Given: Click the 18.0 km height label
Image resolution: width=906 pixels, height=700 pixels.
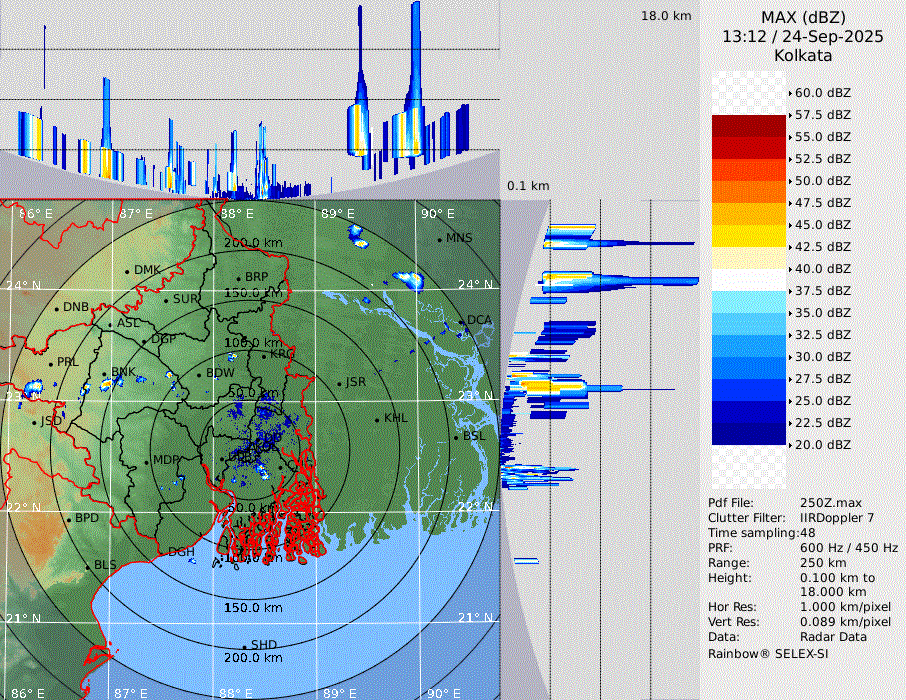Looking at the screenshot, I should (x=666, y=16).
